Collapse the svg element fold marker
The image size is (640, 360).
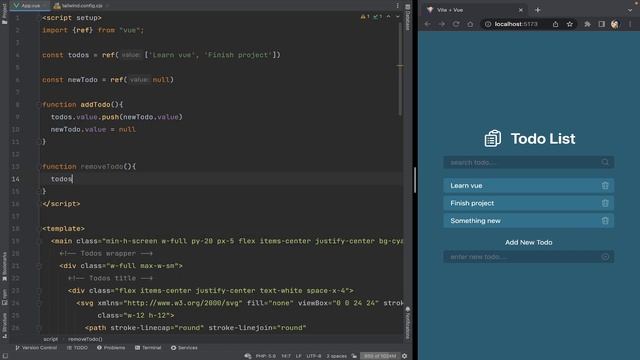click(40, 303)
